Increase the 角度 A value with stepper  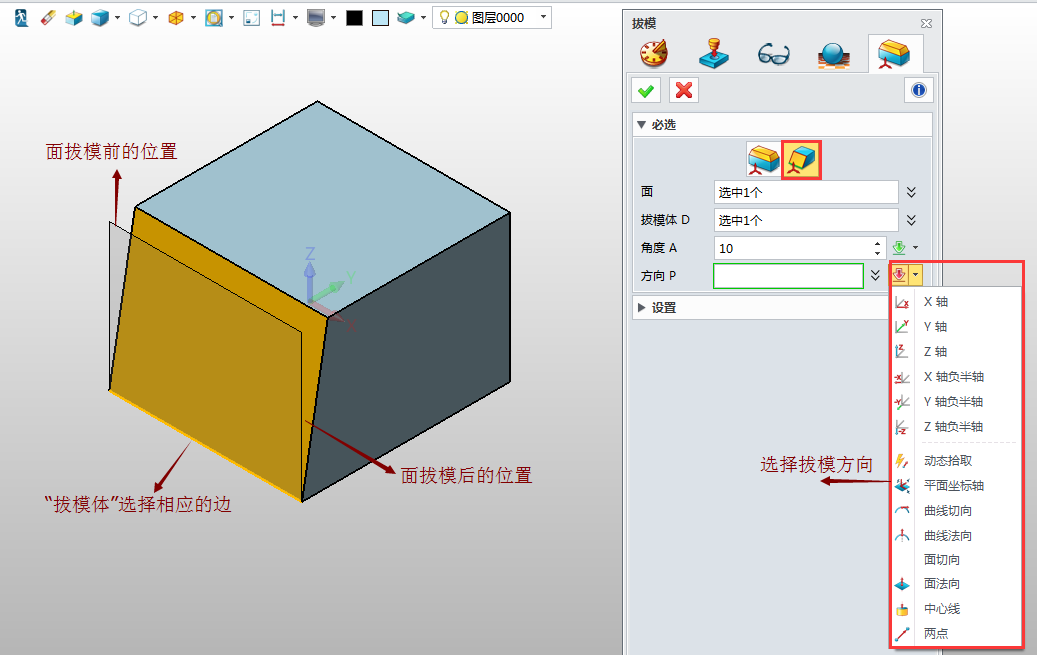click(878, 243)
